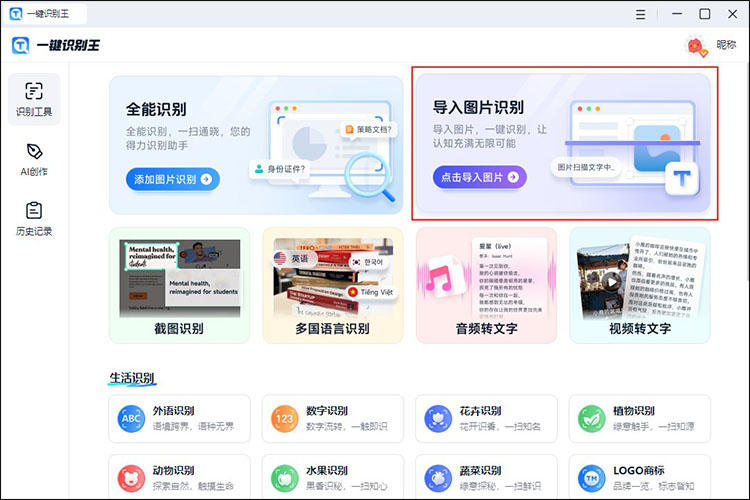Open the hamburger menu in title bar
750x500 pixels.
(x=641, y=14)
